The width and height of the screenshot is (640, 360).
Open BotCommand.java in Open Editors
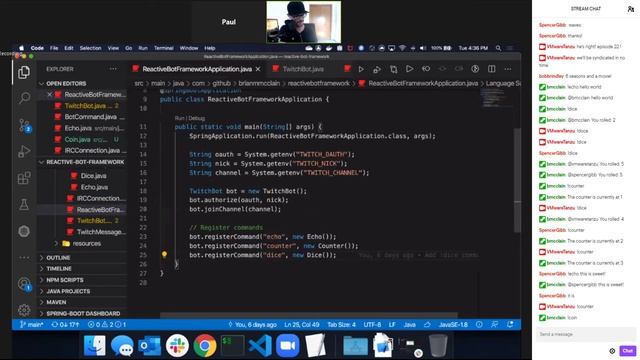(x=91, y=117)
